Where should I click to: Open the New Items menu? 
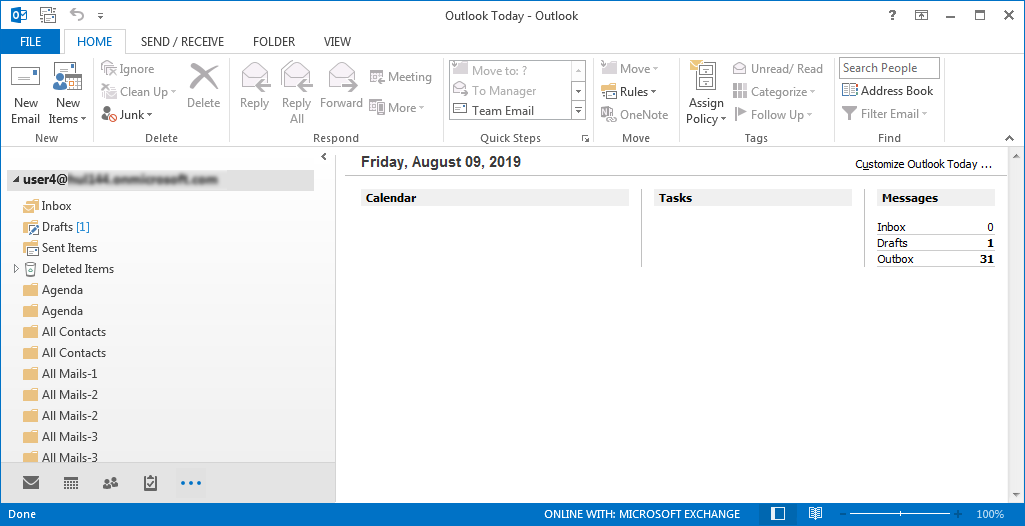click(67, 93)
